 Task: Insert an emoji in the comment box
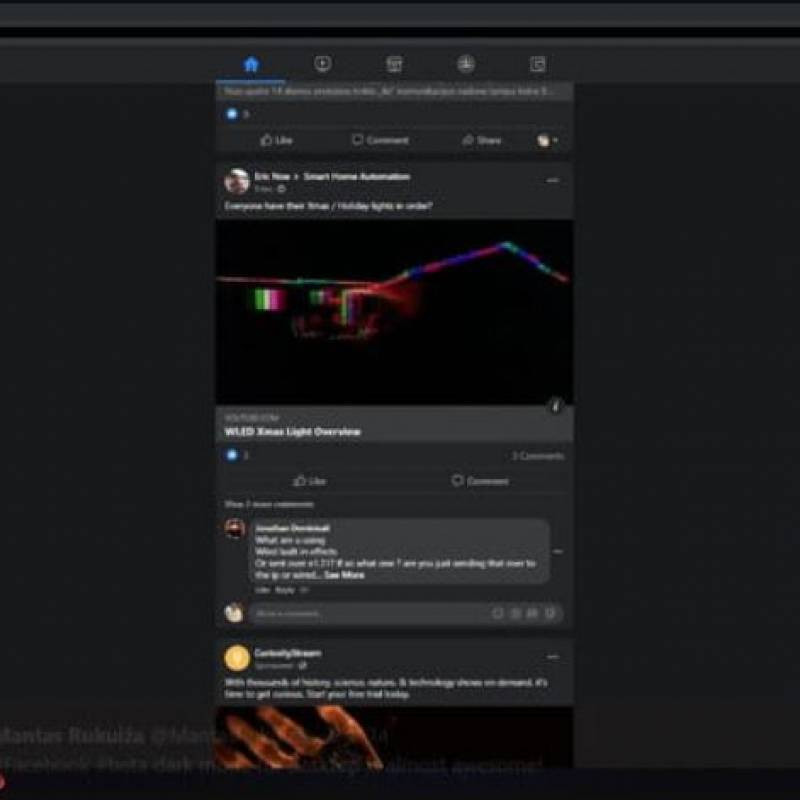(497, 613)
